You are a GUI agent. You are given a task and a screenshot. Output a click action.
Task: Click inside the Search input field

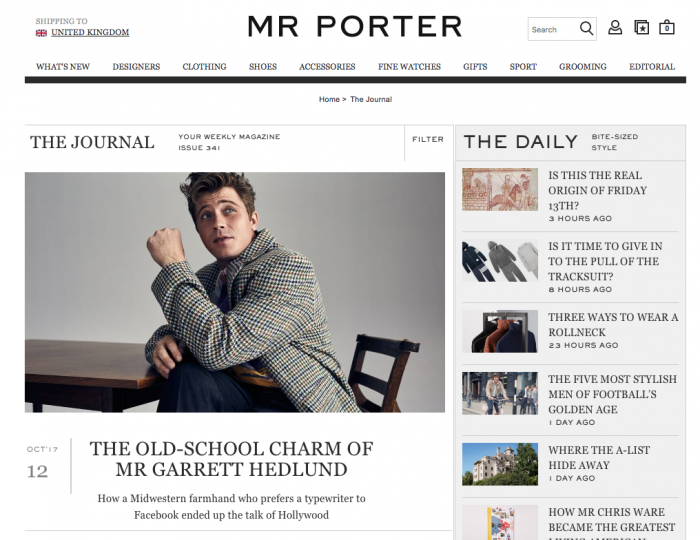553,29
